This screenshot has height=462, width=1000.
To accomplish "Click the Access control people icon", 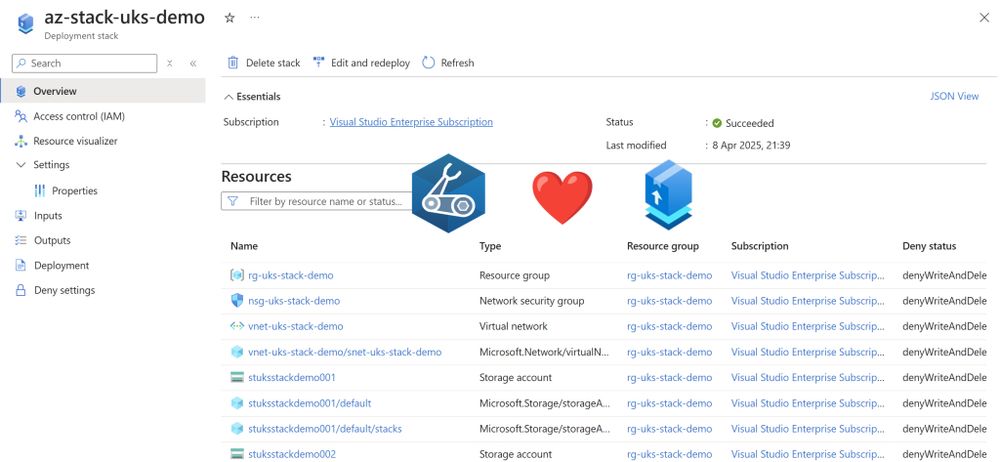I will click(21, 116).
